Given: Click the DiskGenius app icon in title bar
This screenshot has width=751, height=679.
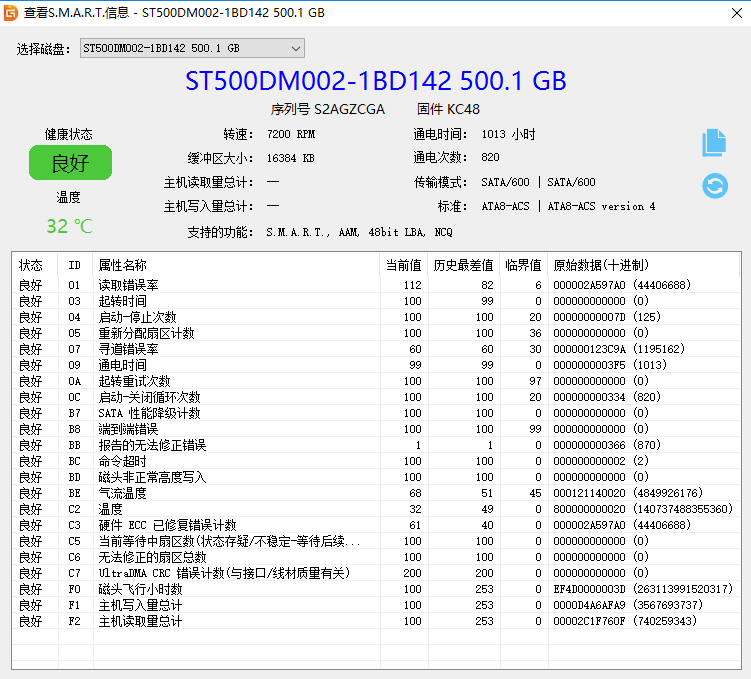Looking at the screenshot, I should coord(11,13).
